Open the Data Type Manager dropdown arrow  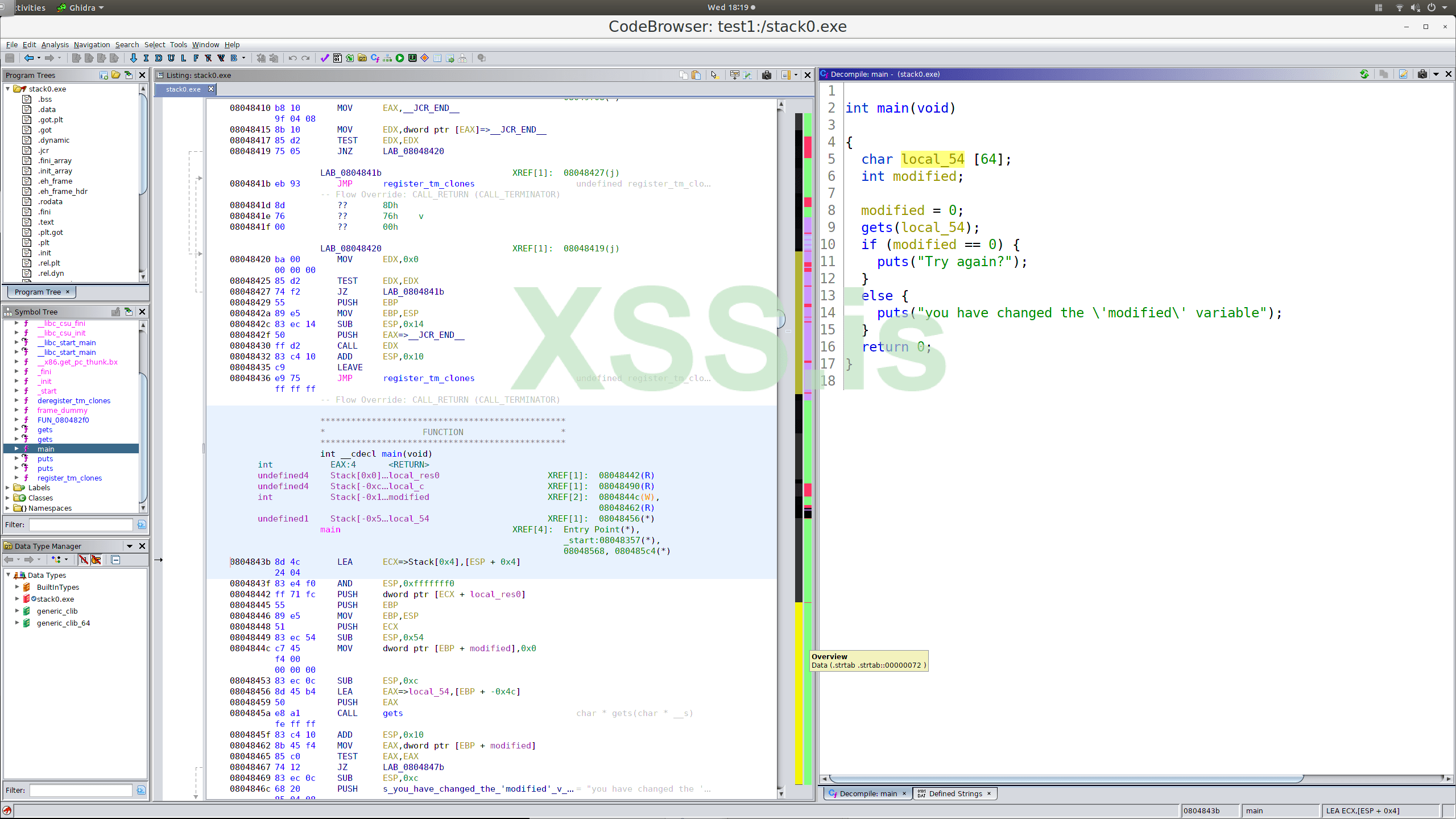coord(130,546)
